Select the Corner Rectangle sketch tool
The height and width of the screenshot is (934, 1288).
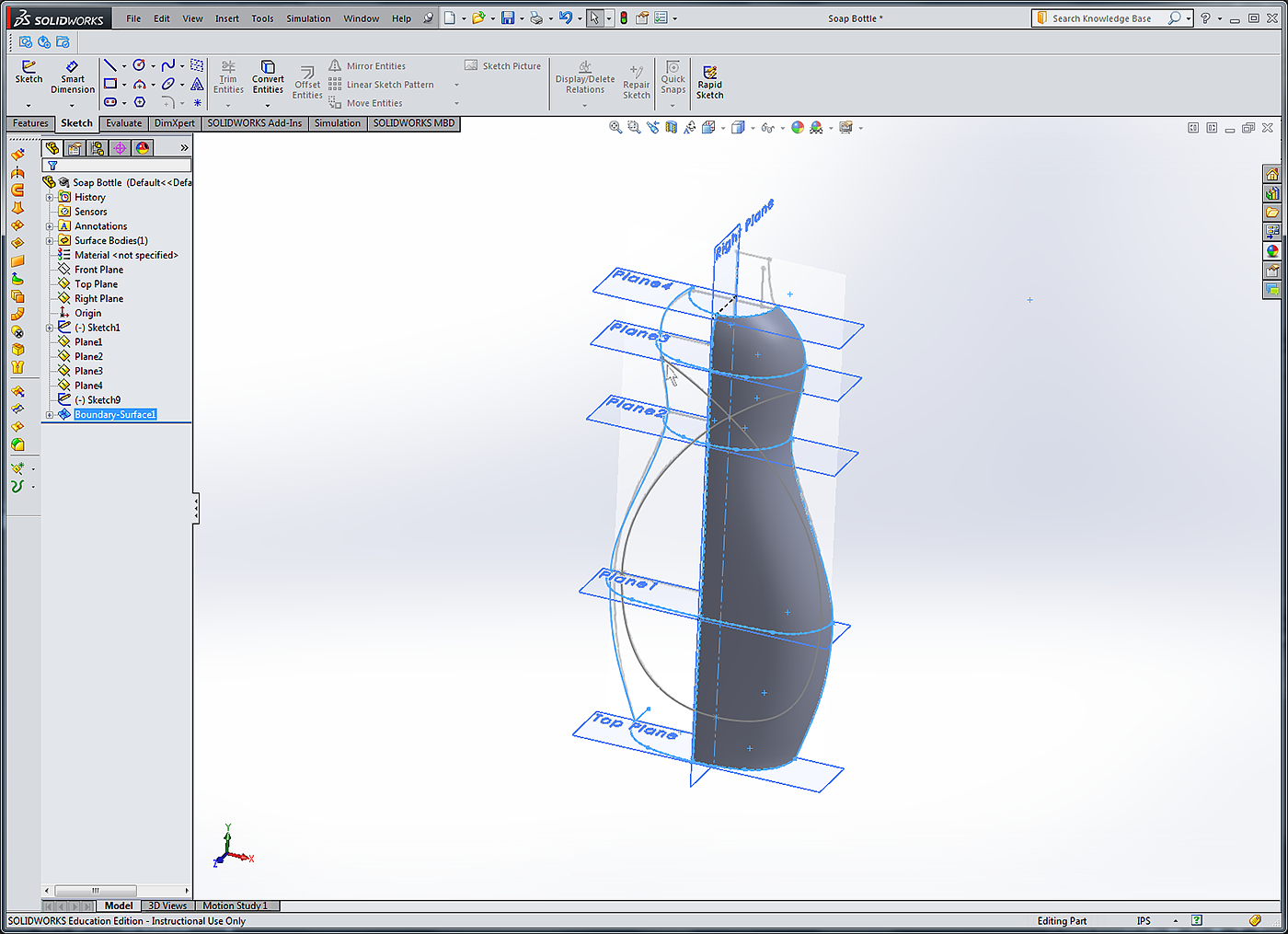[110, 84]
